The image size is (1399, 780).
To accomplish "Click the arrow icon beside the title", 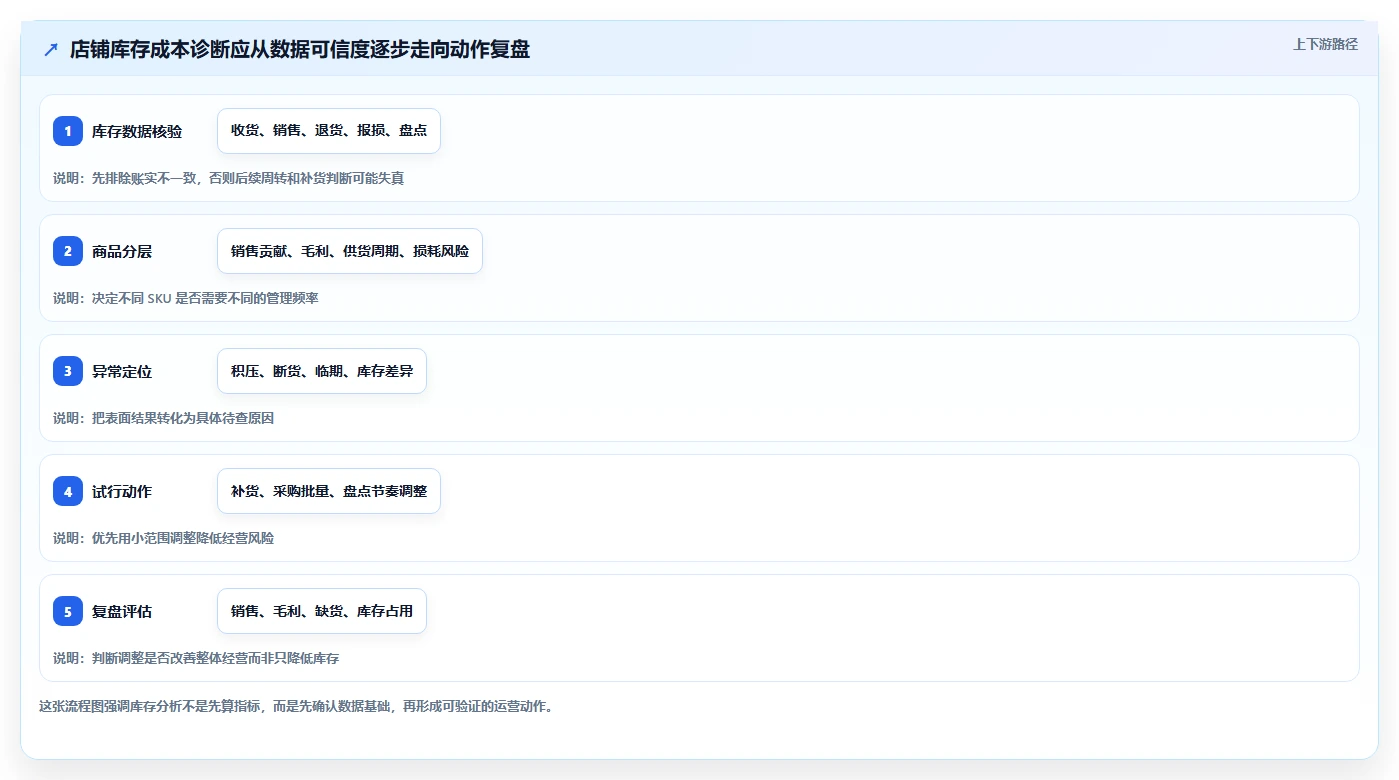I will 51,49.
